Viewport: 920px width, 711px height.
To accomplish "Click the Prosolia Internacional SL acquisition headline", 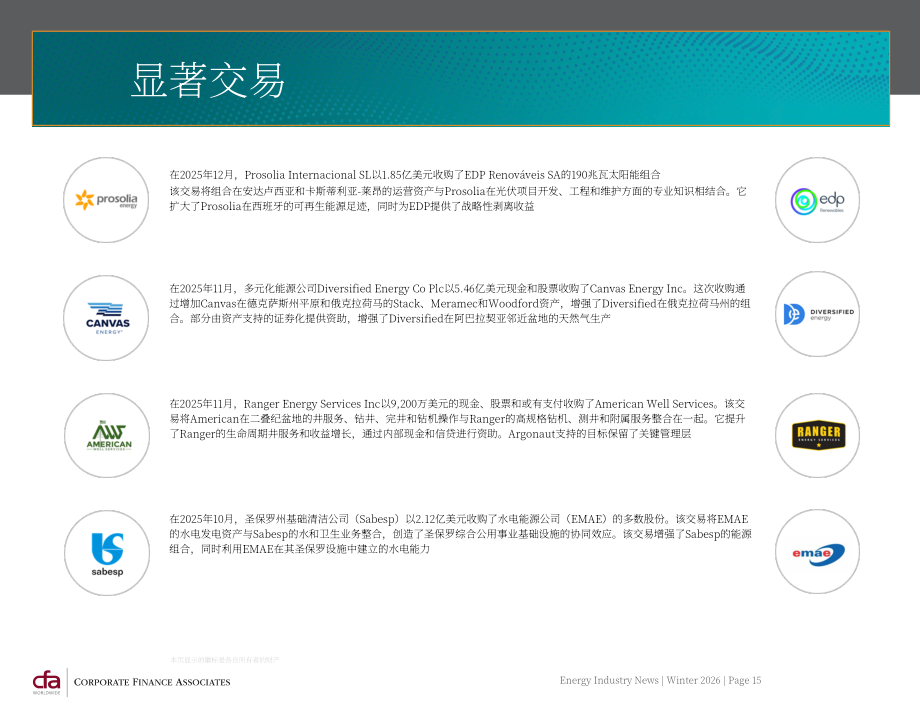I will tap(415, 175).
